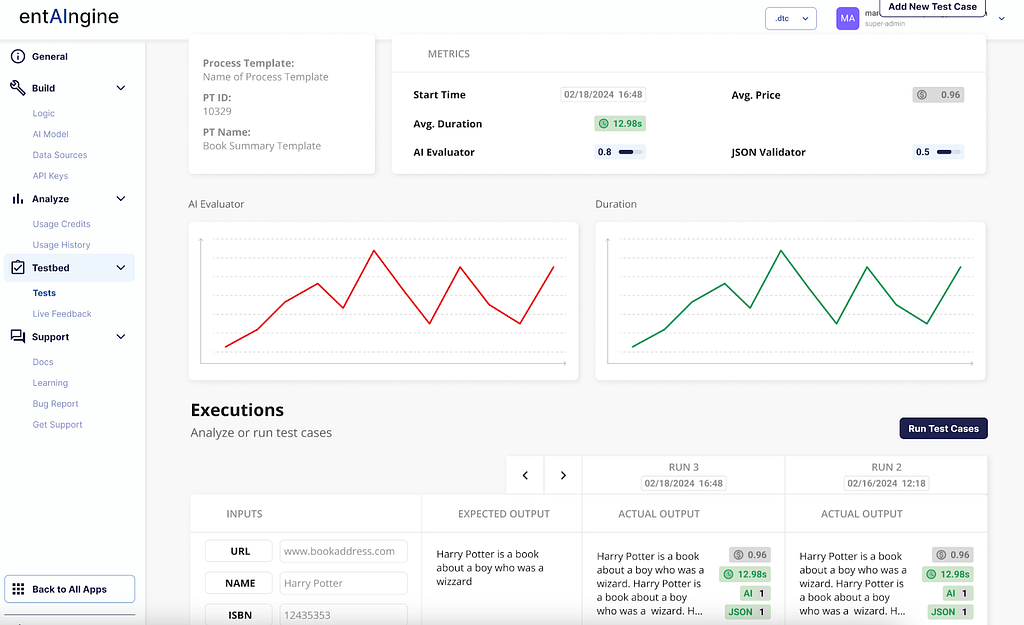Click the General info icon in sidebar
1024x625 pixels.
point(18,56)
